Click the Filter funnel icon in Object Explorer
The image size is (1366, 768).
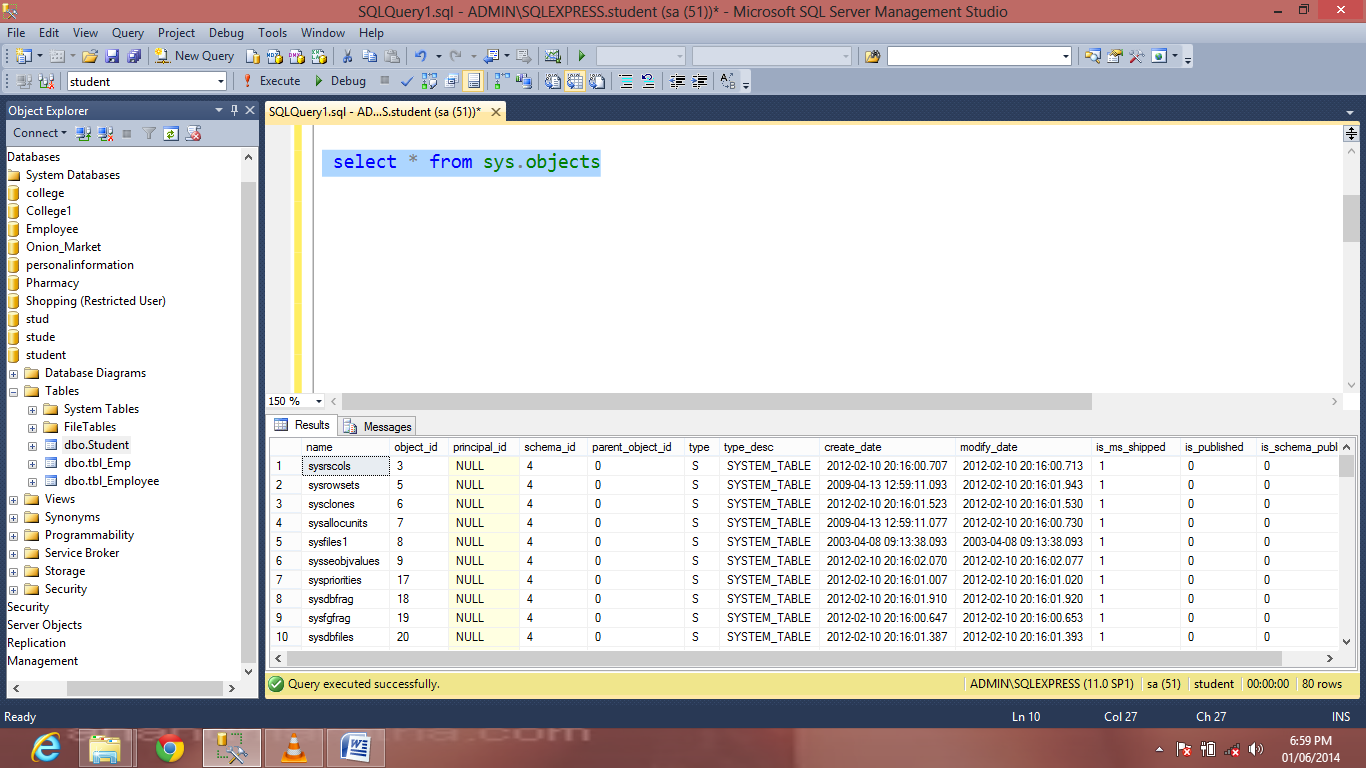tap(149, 133)
